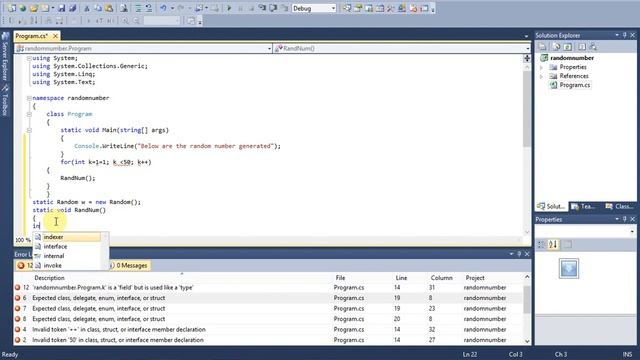Image resolution: width=640 pixels, height=360 pixels.
Task: Click the Undo arrow icon
Action: coord(163,8)
